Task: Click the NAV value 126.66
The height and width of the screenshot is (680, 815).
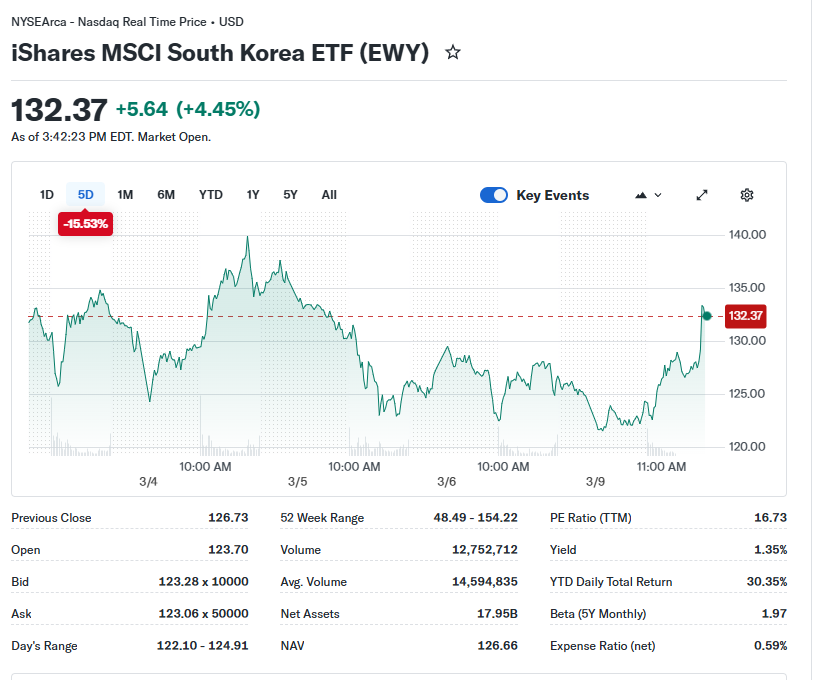Action: click(497, 646)
